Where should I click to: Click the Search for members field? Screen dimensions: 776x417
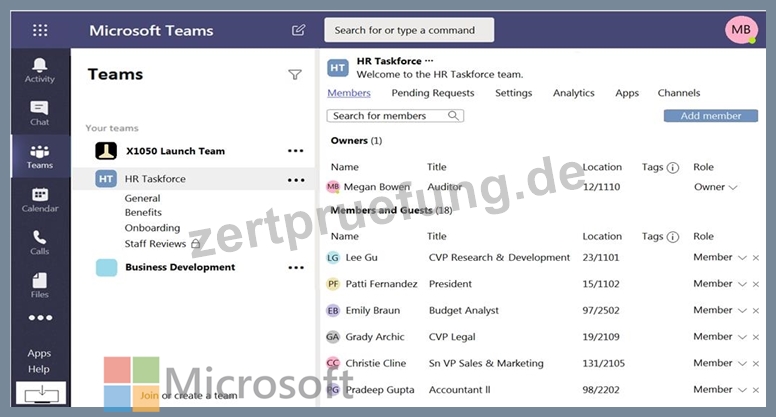(x=395, y=116)
